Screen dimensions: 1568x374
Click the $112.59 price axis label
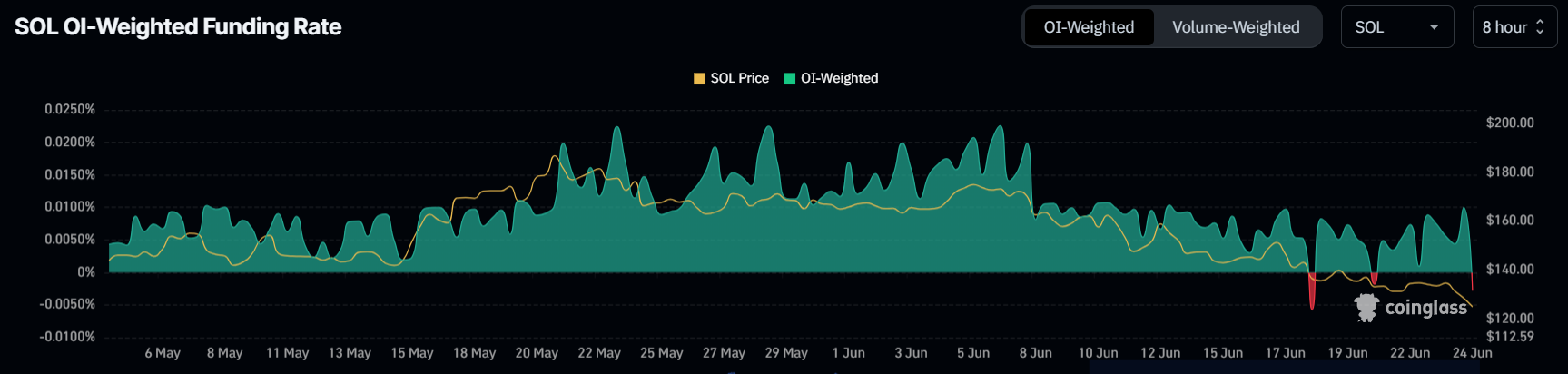click(x=1510, y=337)
